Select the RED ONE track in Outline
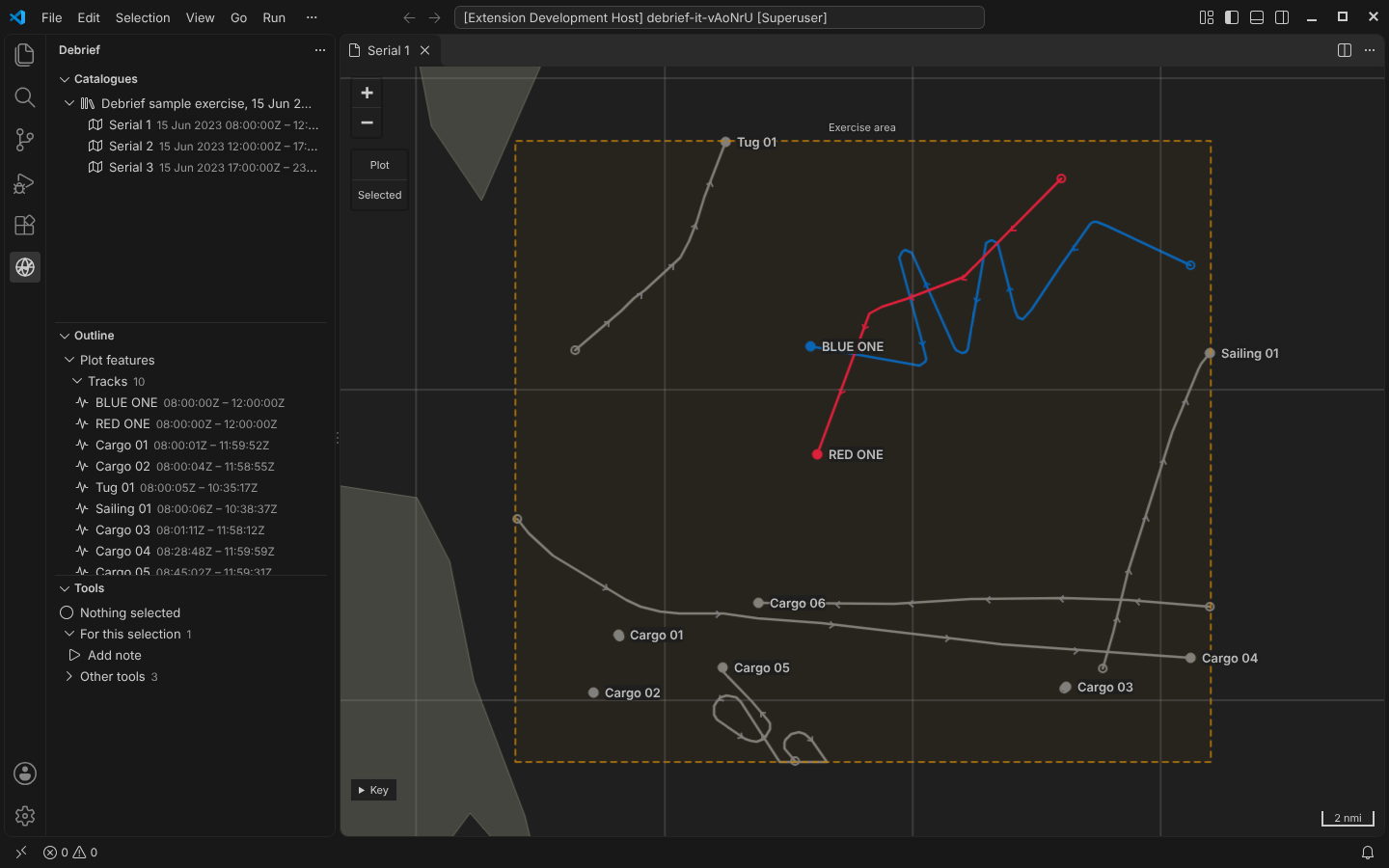1389x868 pixels. (x=191, y=423)
